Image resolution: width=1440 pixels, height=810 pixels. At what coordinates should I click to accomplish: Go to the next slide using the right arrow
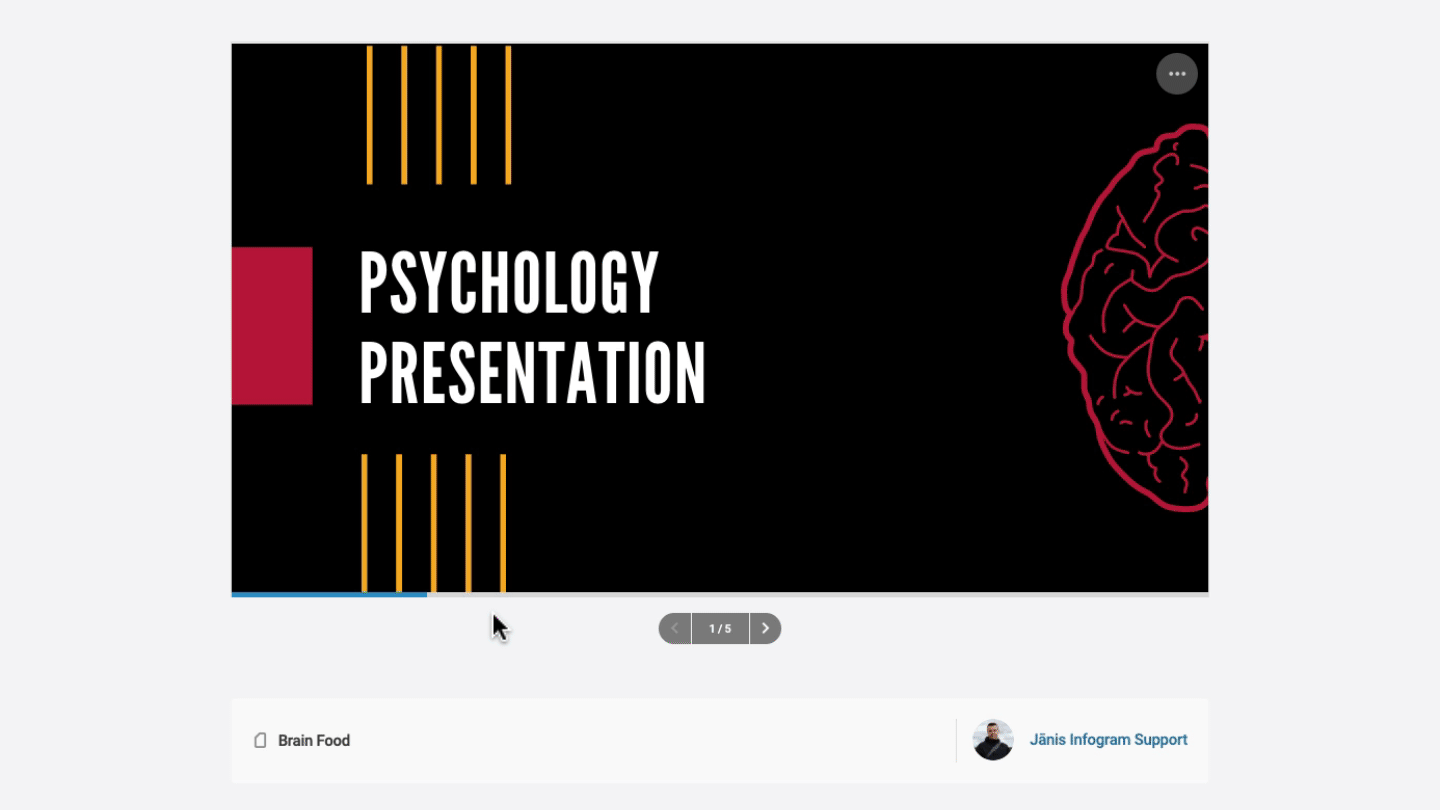[x=765, y=629]
